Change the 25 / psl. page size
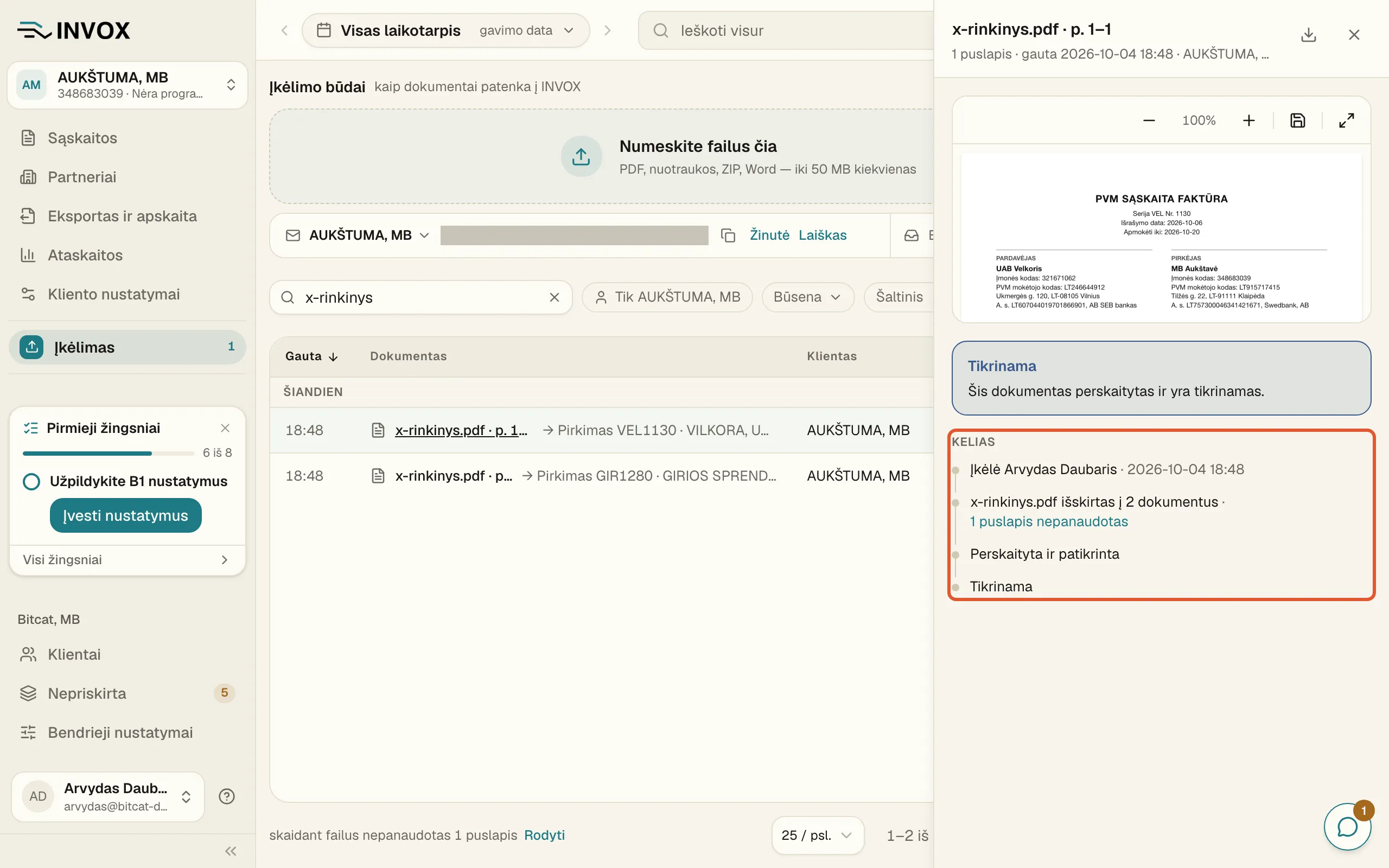Screen dimensions: 1389x868 [x=817, y=835]
